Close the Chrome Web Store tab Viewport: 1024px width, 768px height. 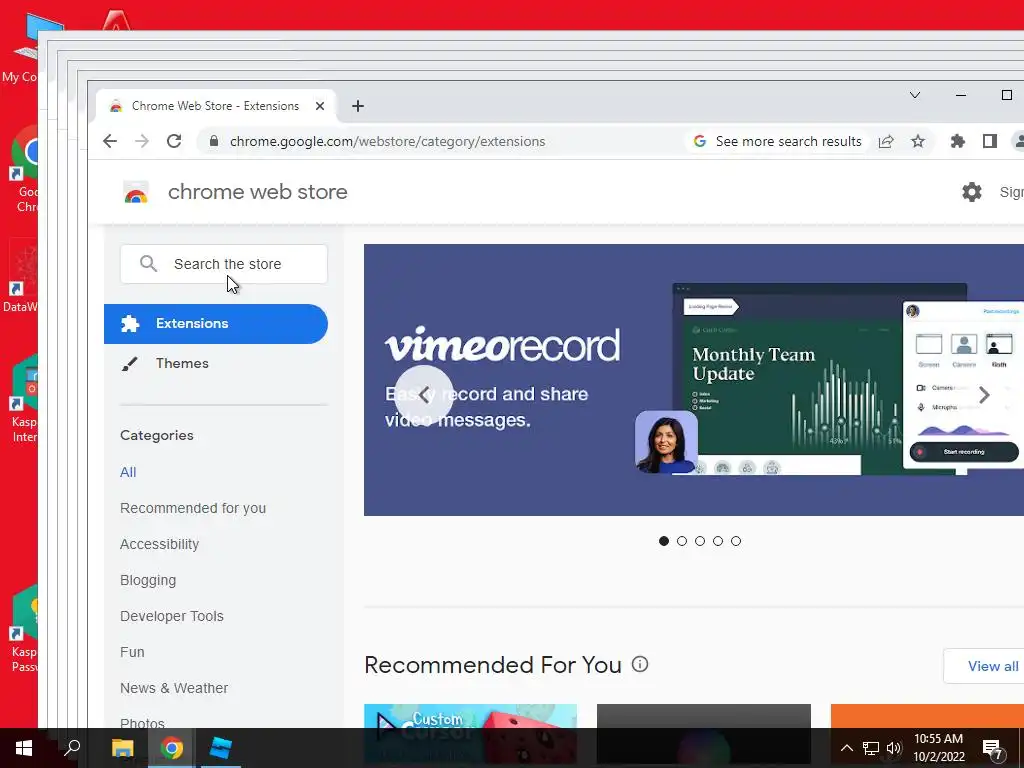click(x=320, y=106)
